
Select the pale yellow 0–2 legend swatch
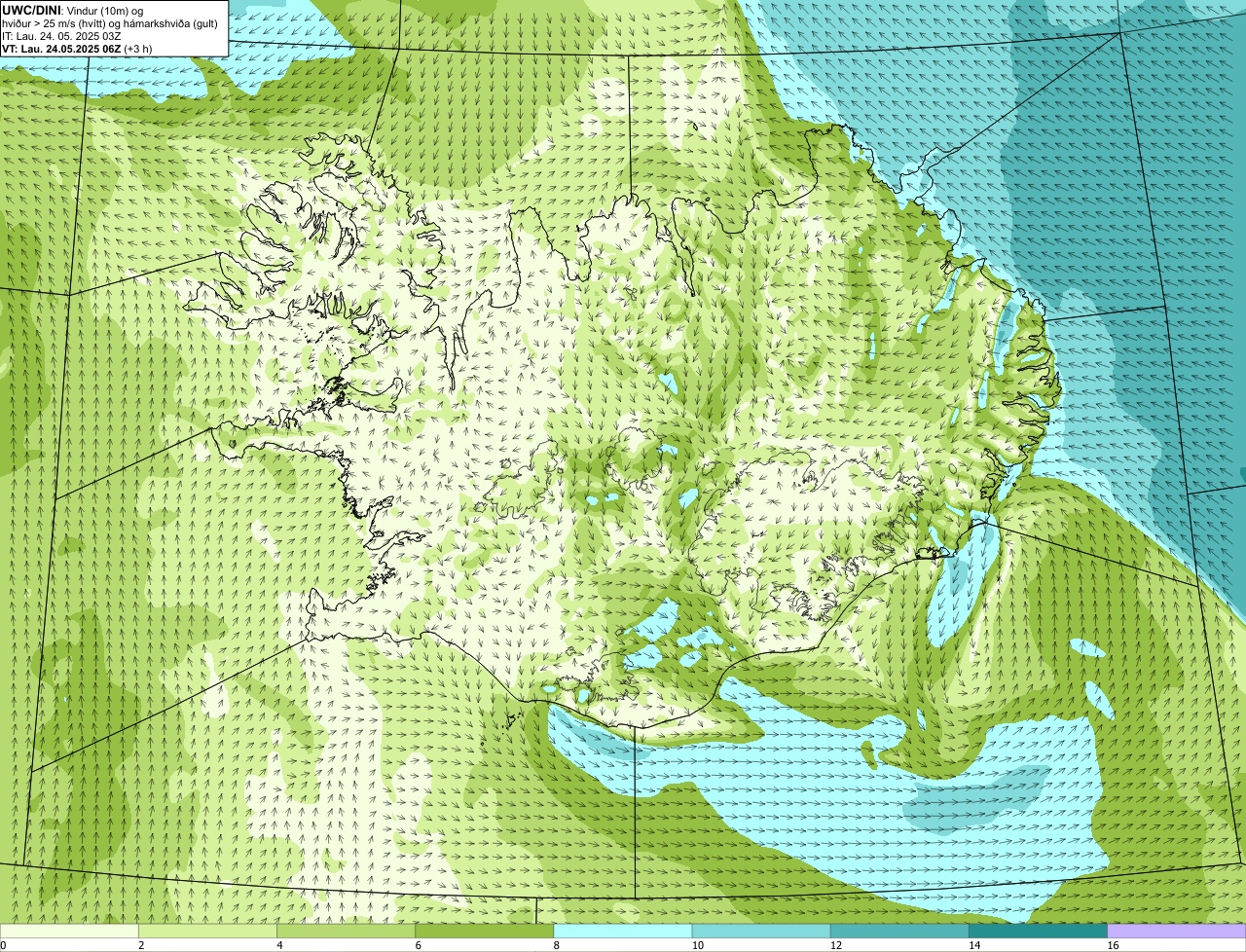[x=69, y=932]
